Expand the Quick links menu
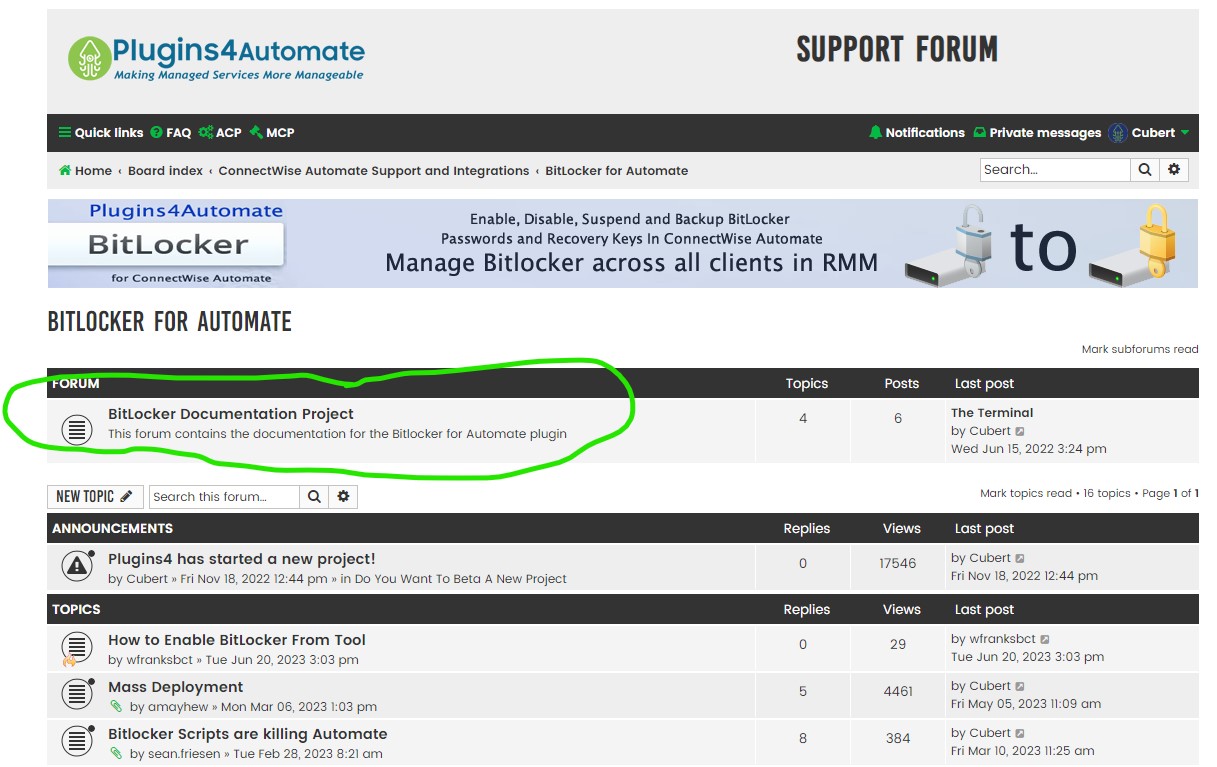Screen dimensions: 1217x767 101,133
